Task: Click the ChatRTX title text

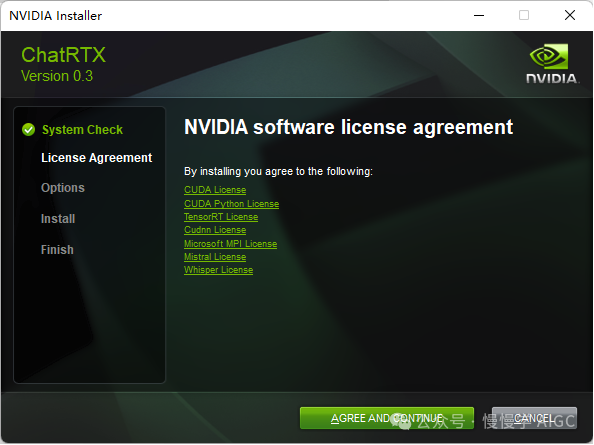Action: [63, 55]
